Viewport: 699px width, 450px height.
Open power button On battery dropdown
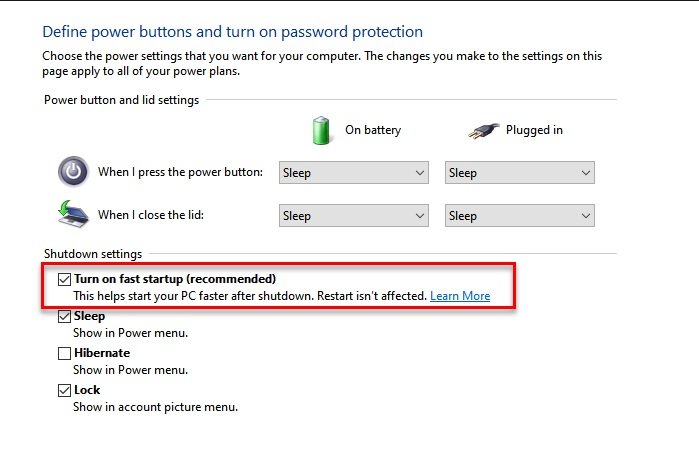[354, 173]
